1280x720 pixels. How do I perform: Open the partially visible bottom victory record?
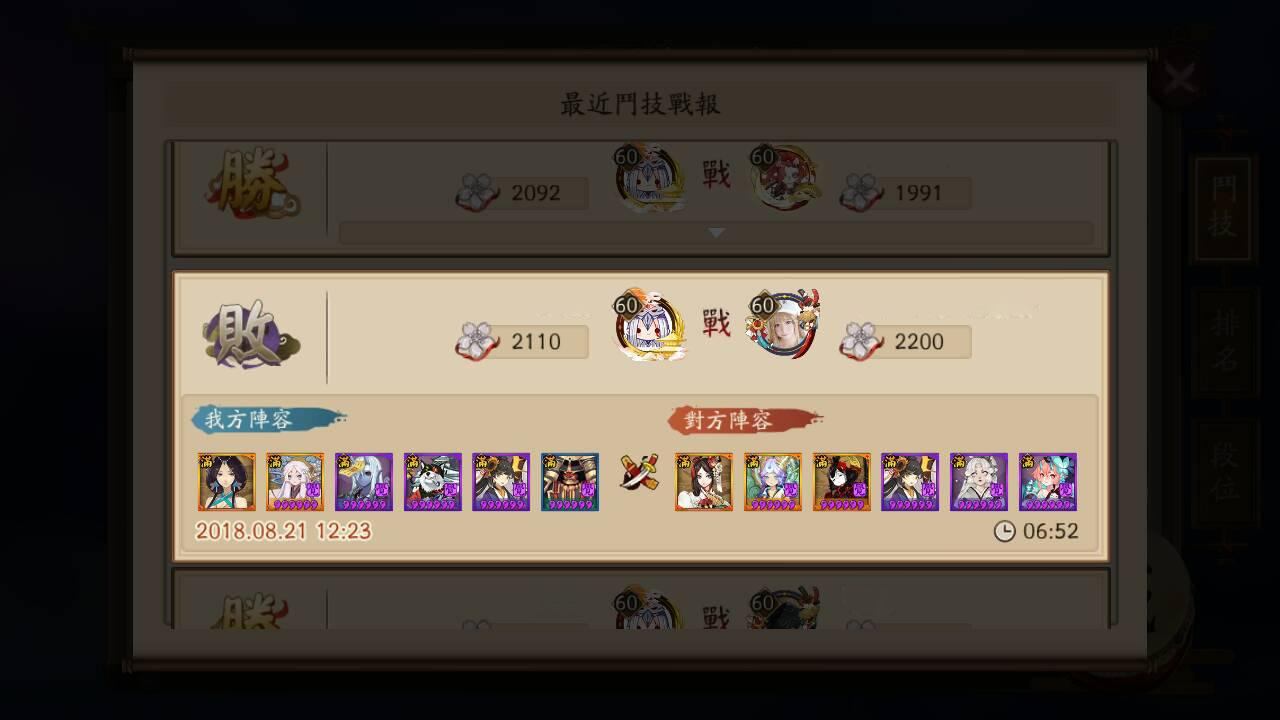tap(640, 600)
